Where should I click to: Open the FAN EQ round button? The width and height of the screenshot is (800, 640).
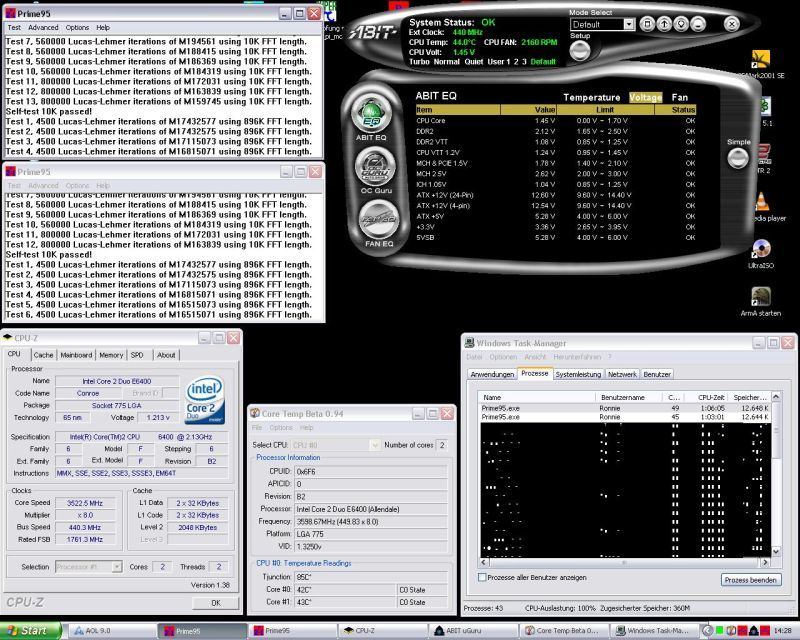coord(379,219)
